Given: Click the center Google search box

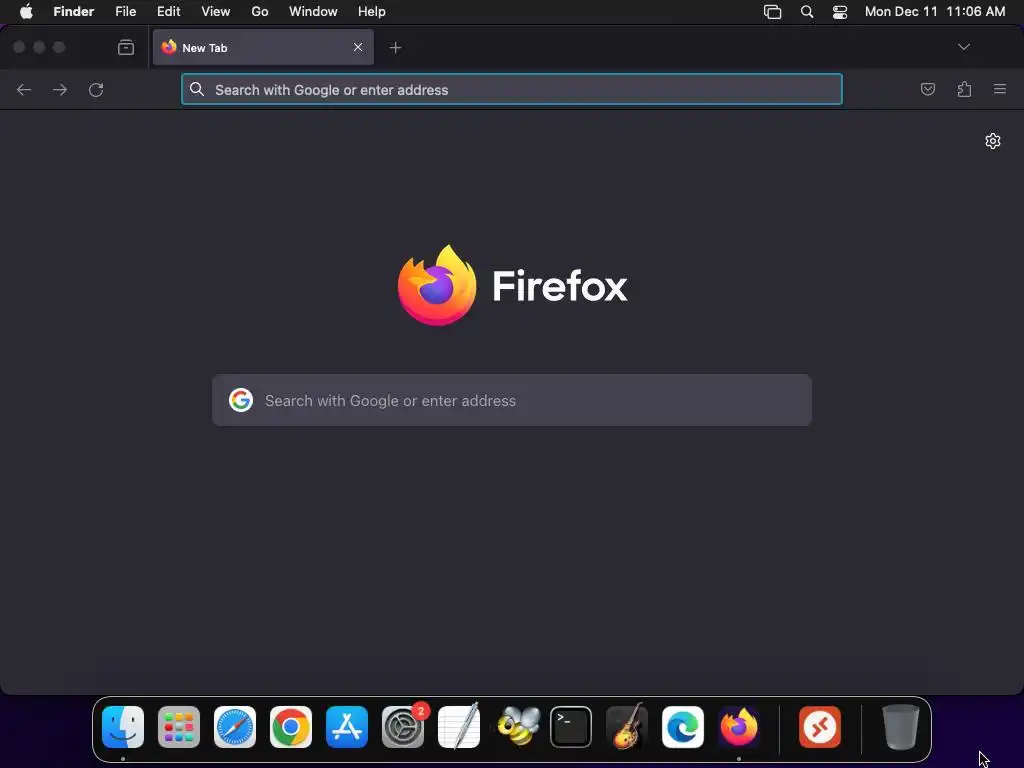Looking at the screenshot, I should pos(512,400).
